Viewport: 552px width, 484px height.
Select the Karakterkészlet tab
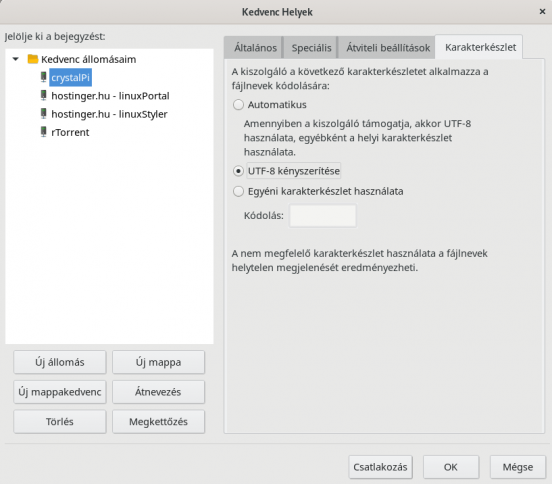tap(480, 47)
